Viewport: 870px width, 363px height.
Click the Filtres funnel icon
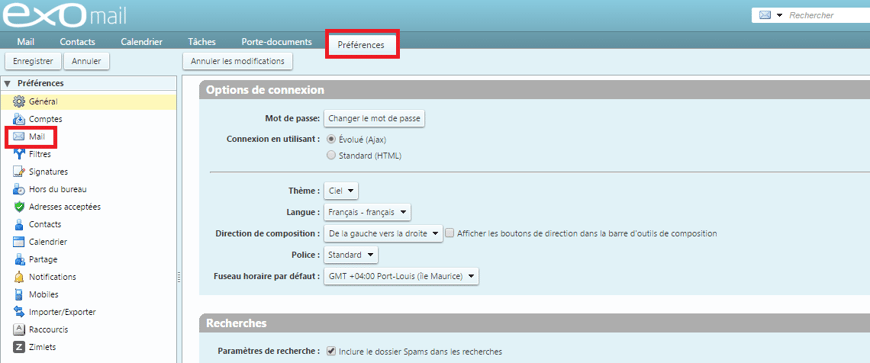tap(19, 154)
